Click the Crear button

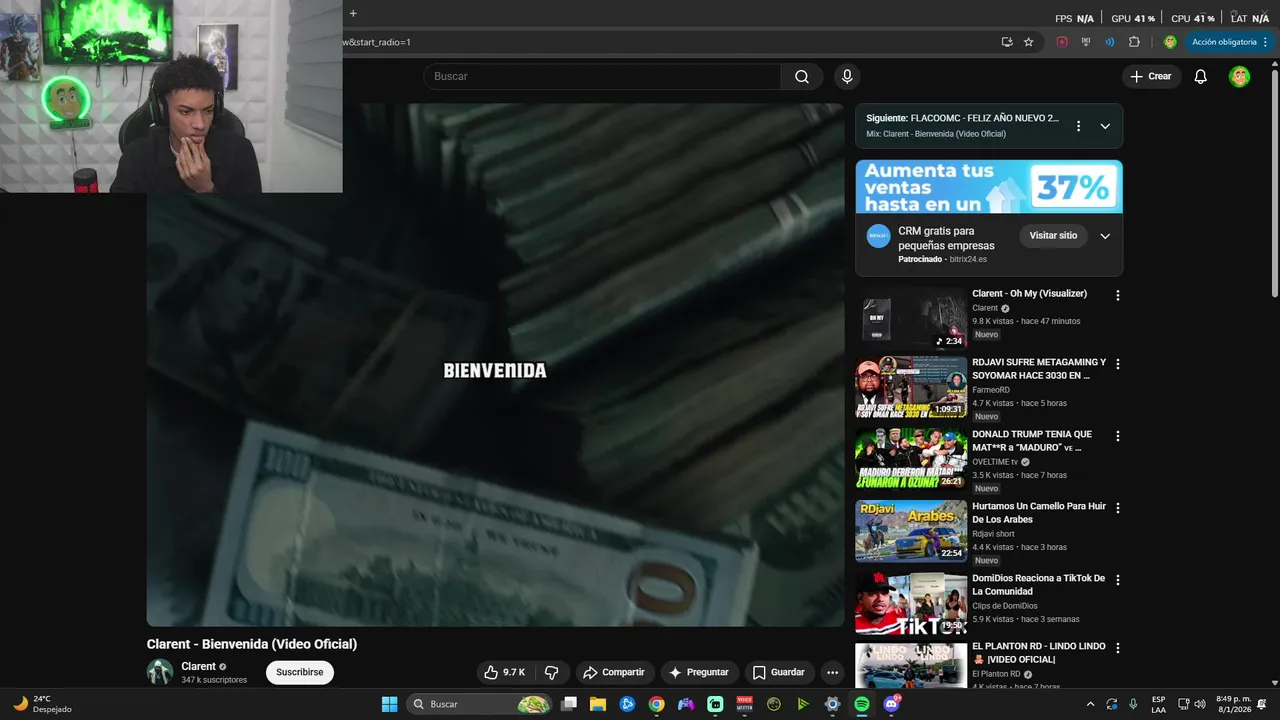click(x=1151, y=77)
